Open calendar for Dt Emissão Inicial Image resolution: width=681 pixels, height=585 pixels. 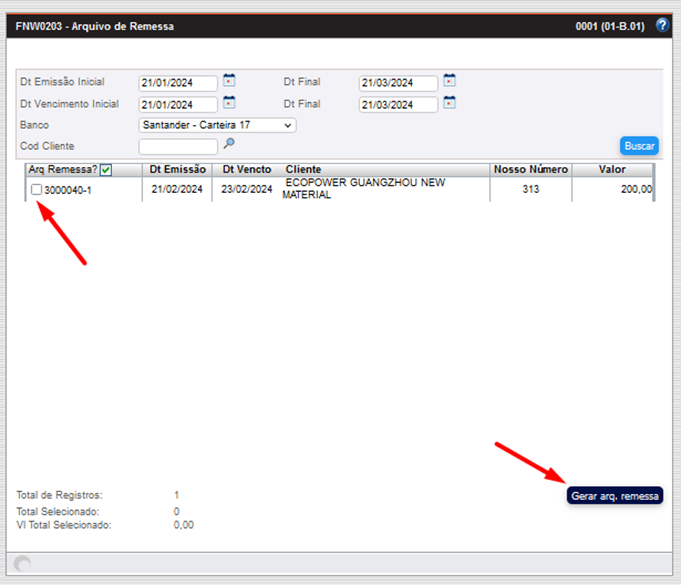pos(229,80)
